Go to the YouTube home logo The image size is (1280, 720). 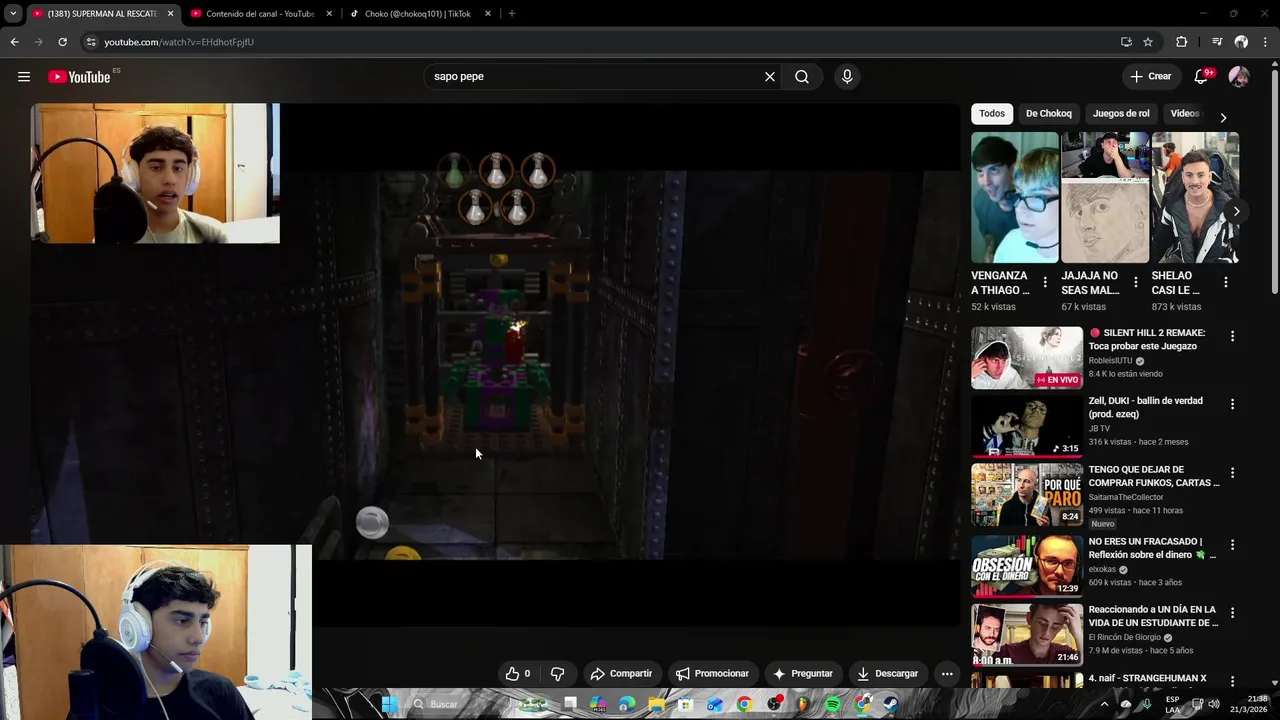pos(79,77)
